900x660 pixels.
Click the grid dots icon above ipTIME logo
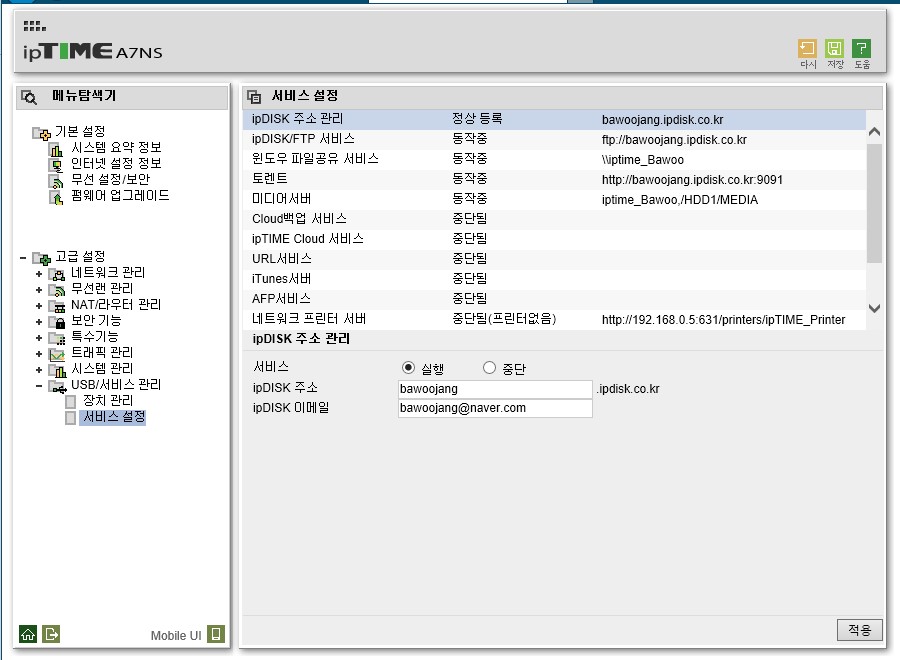pyautogui.click(x=34, y=26)
